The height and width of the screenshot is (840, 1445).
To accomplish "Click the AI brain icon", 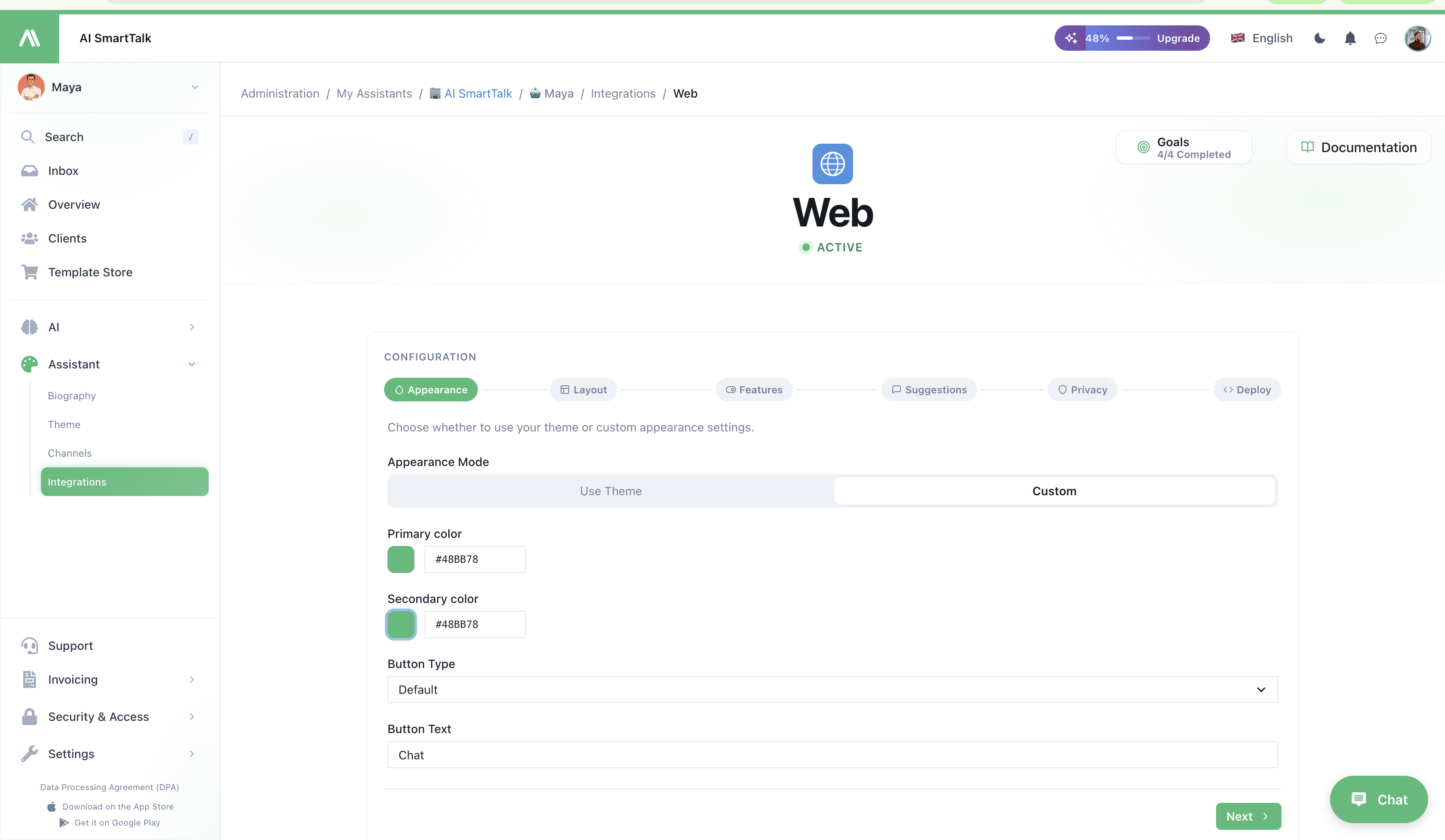I will tap(29, 327).
